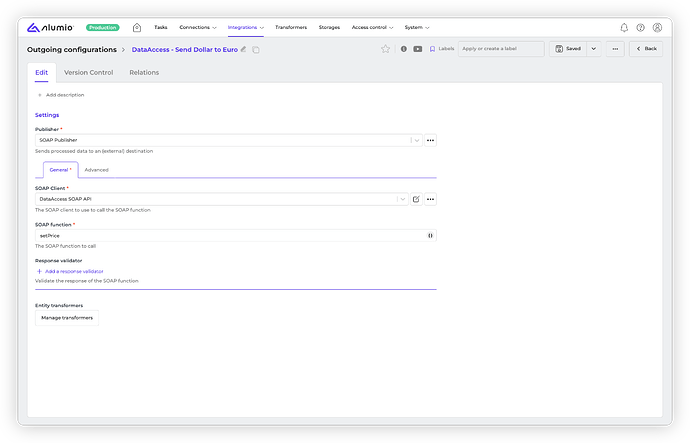The height and width of the screenshot is (443, 690).
Task: Click DataAccess - Send Dollar to Euro title
Action: pos(185,50)
